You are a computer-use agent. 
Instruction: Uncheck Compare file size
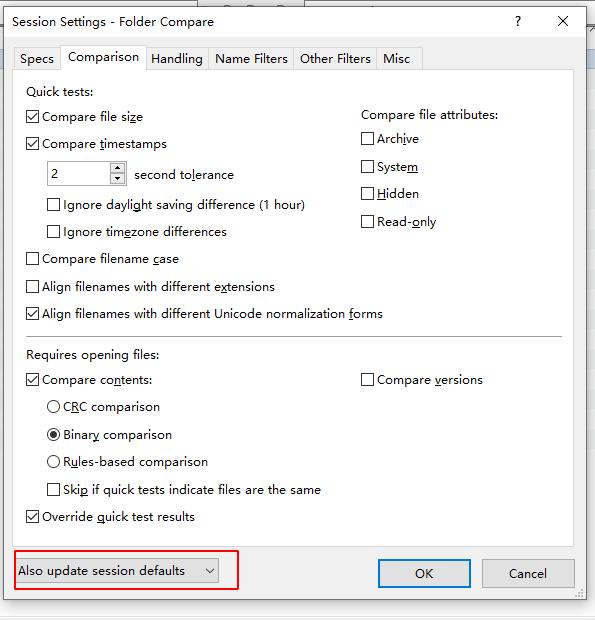[x=32, y=117]
